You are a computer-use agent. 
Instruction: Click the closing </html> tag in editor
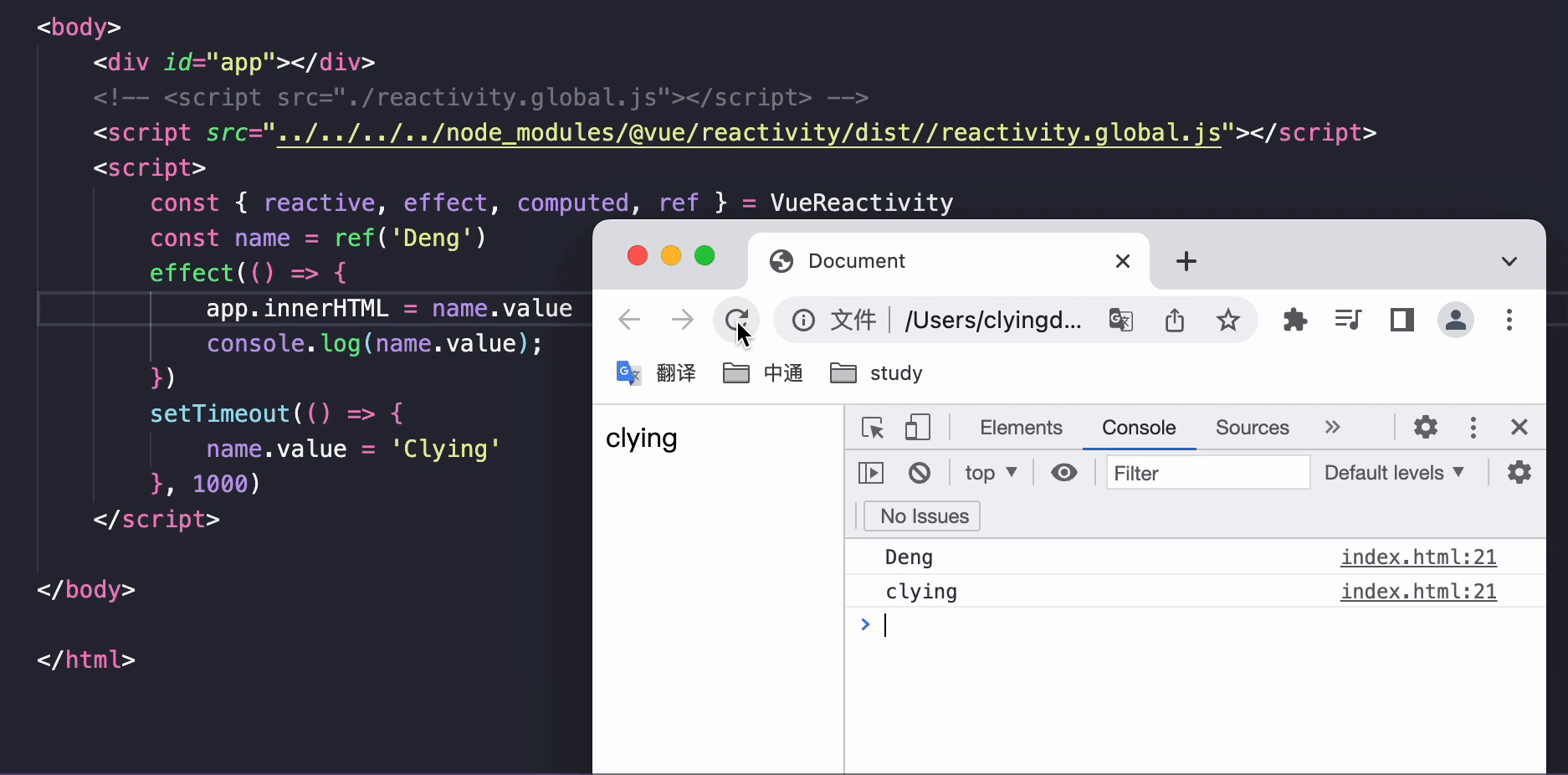[86, 660]
